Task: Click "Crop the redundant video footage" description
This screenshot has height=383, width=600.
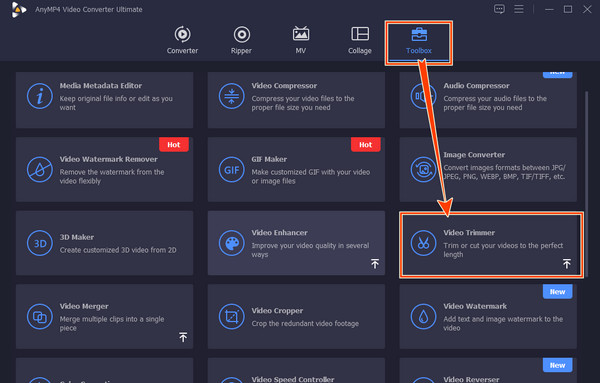Action: point(305,324)
